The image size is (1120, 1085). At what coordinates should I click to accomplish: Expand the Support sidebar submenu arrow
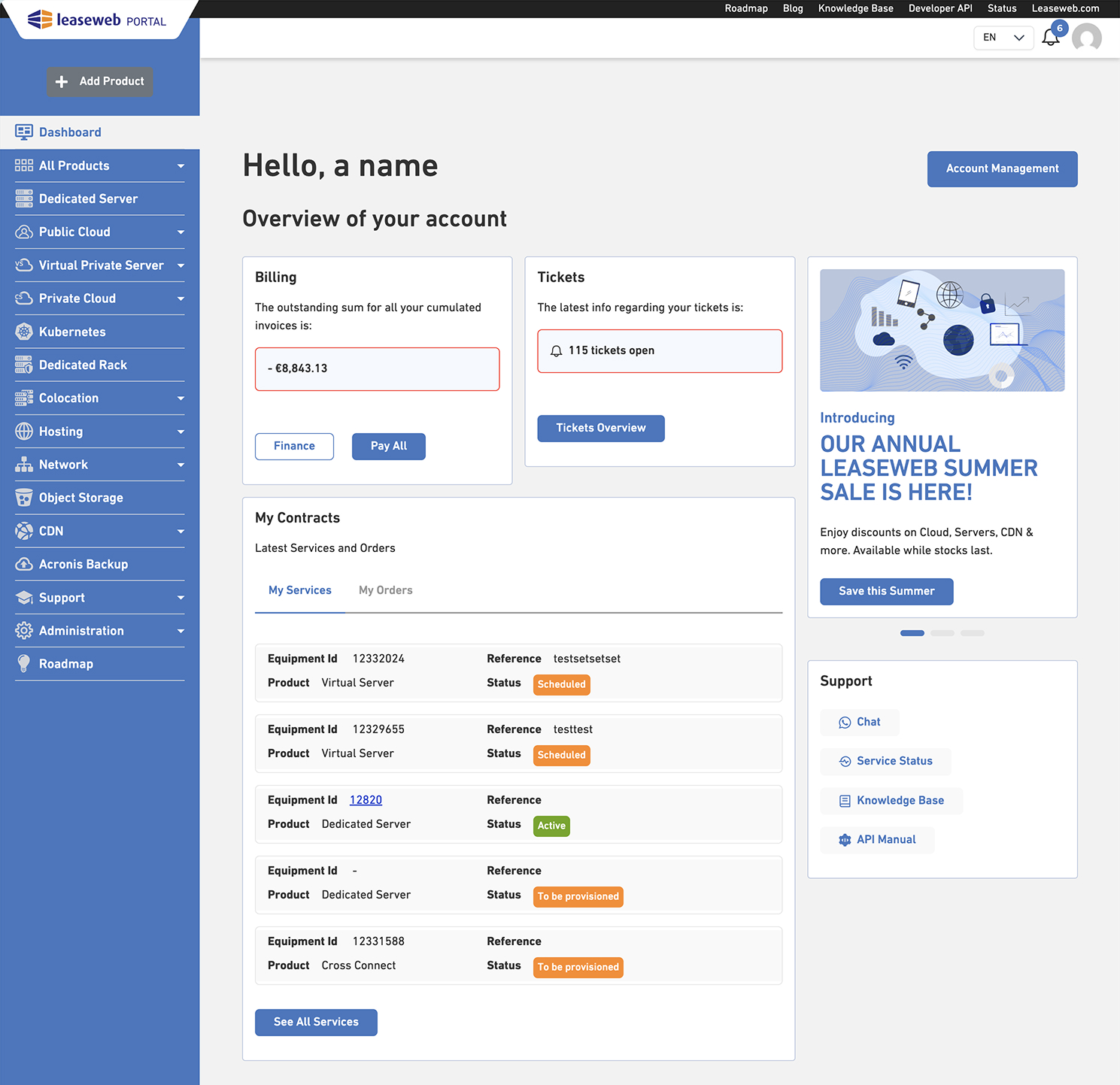[x=181, y=598]
